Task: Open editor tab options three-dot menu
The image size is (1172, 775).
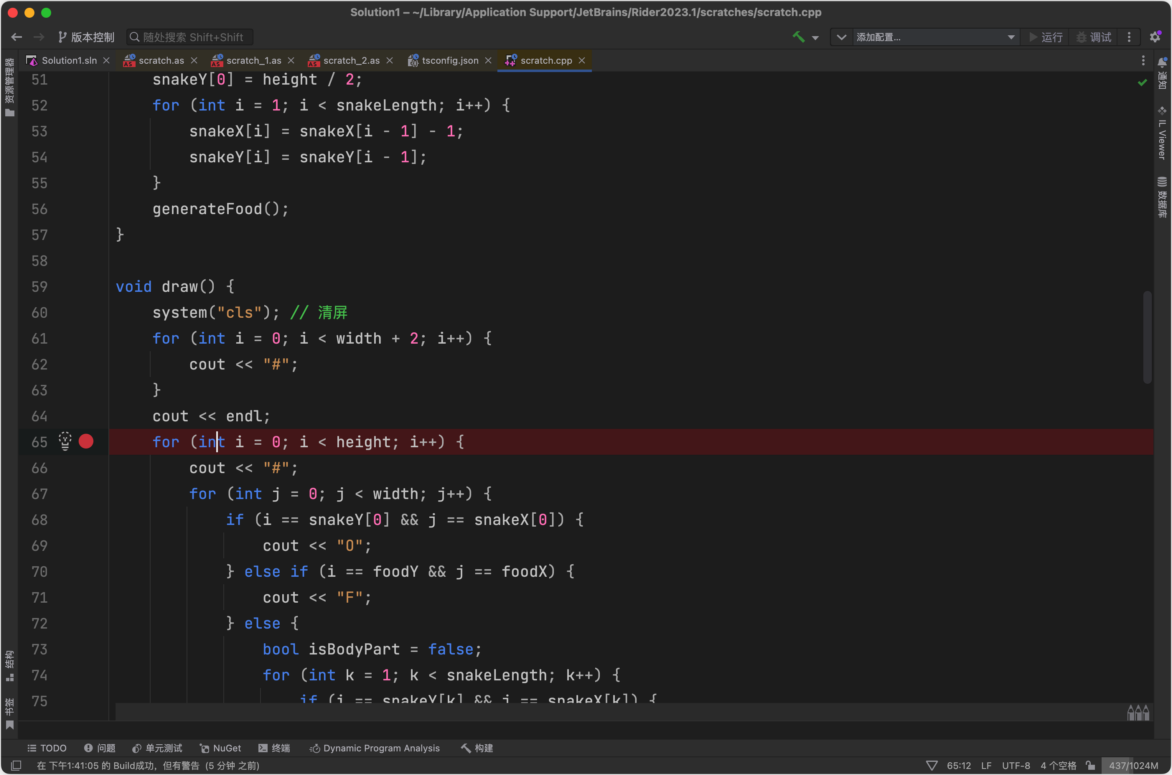Action: (x=1143, y=61)
